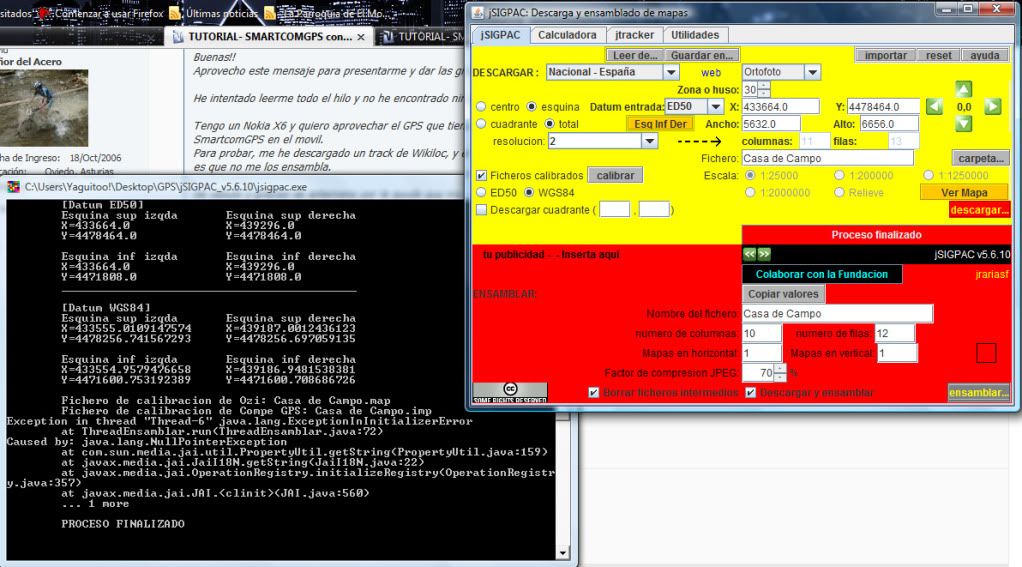Decrease Zona o huso spinner value

(x=764, y=93)
